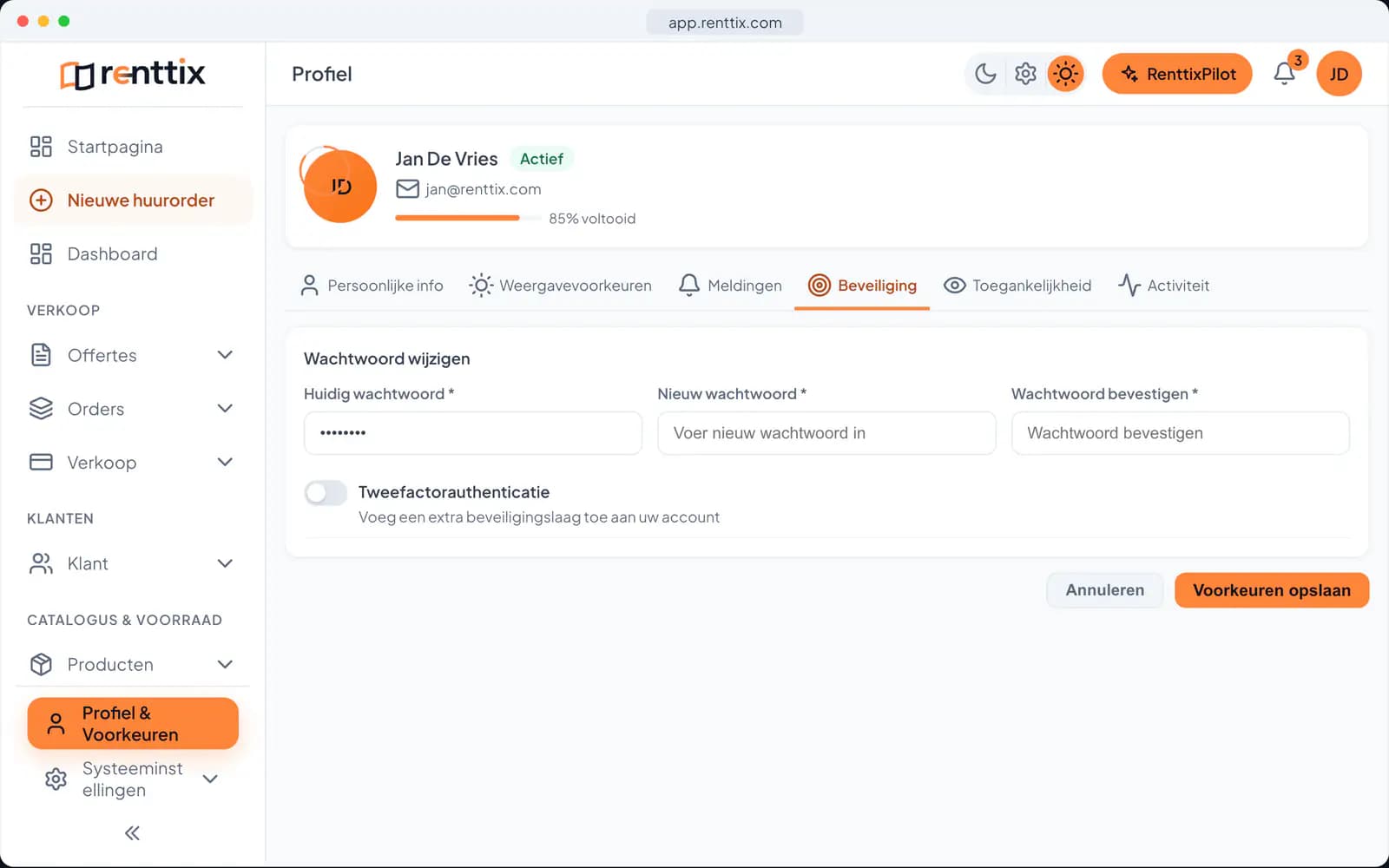1389x868 pixels.
Task: Switch to the Meldingen tab
Action: coord(730,286)
